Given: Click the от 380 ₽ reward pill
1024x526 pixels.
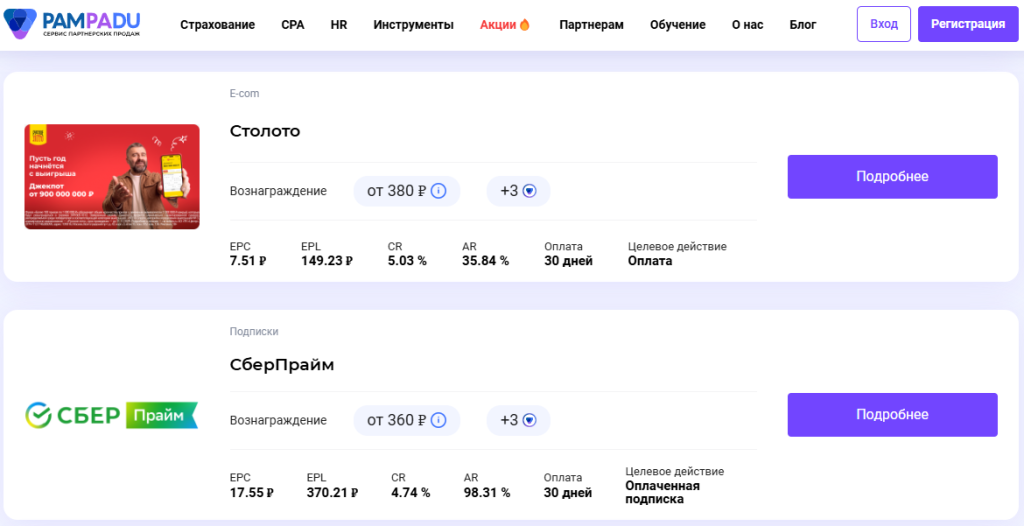Looking at the screenshot, I should tap(407, 191).
